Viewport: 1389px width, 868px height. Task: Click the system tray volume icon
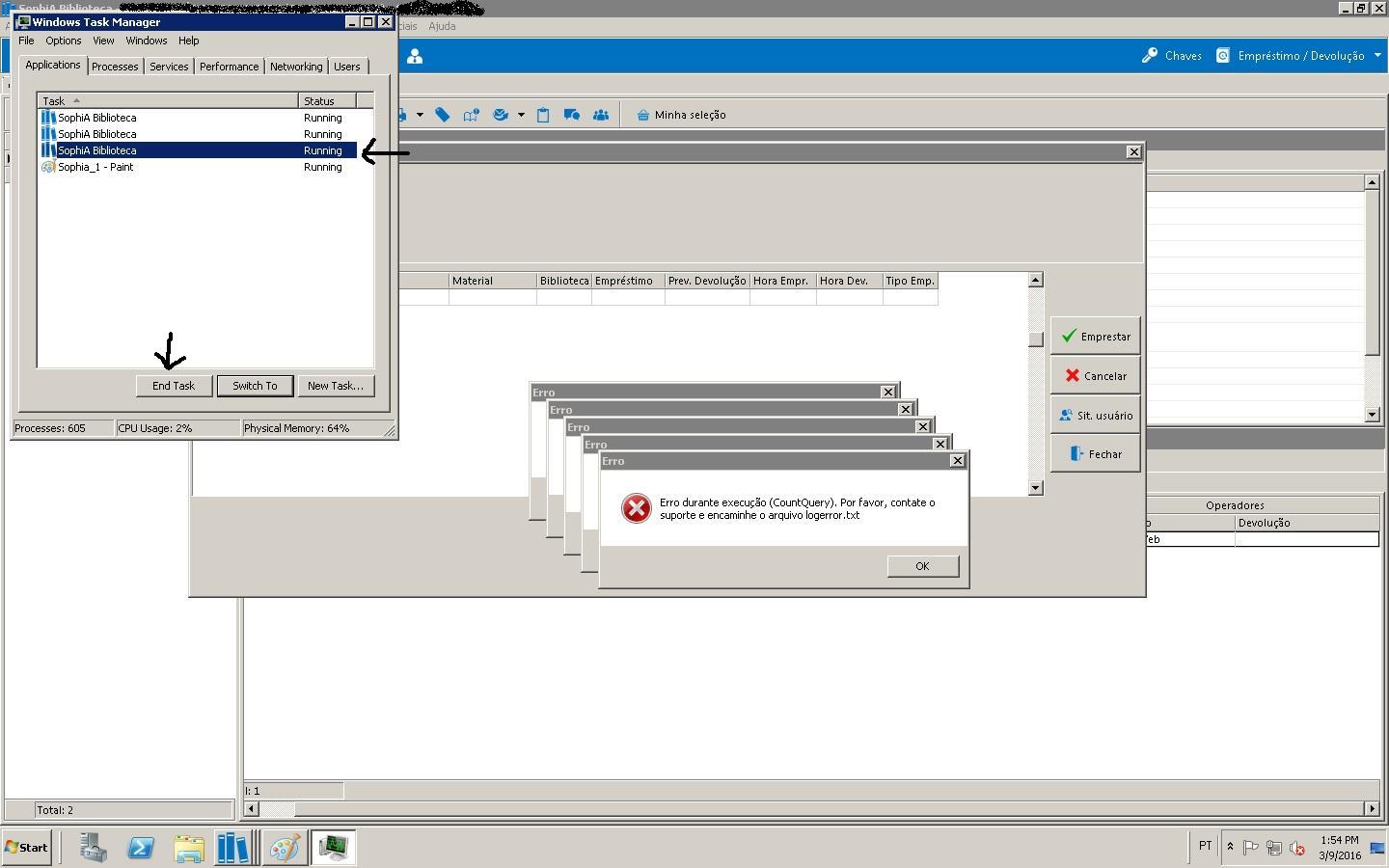(1297, 848)
